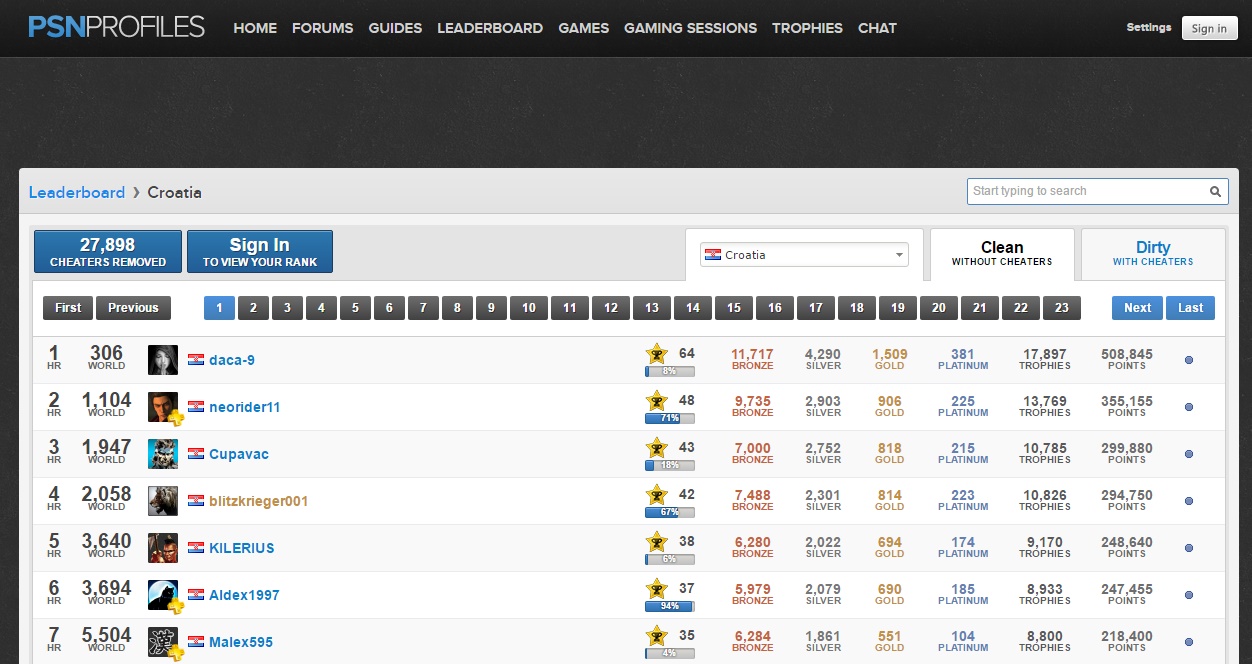Click the status dot in Aldex1997's row

[1188, 595]
